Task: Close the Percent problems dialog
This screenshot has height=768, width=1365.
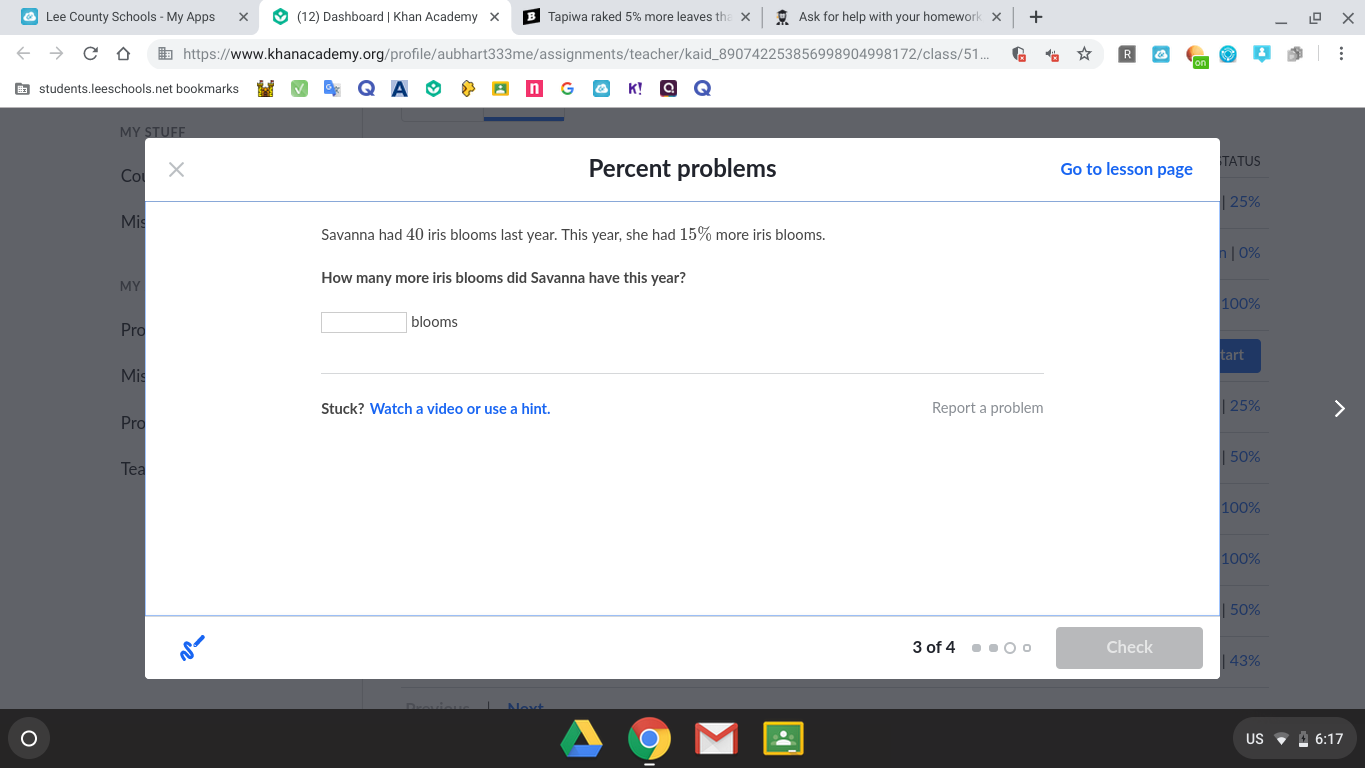Action: pyautogui.click(x=177, y=169)
